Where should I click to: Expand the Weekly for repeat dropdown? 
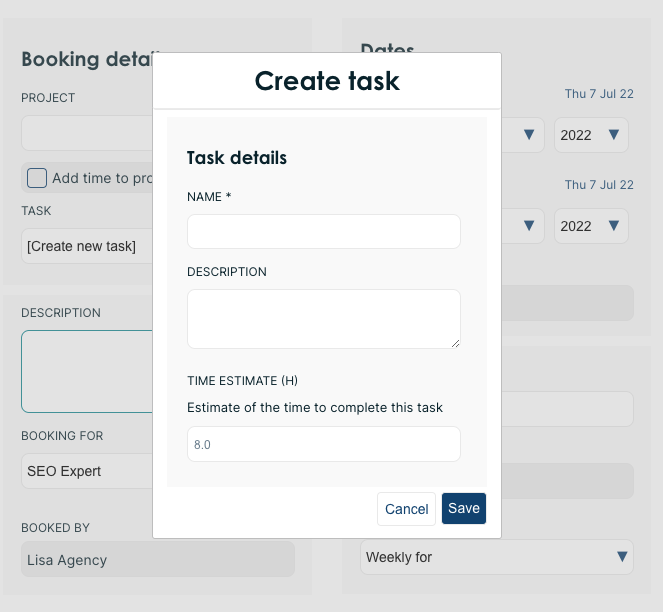pos(496,557)
